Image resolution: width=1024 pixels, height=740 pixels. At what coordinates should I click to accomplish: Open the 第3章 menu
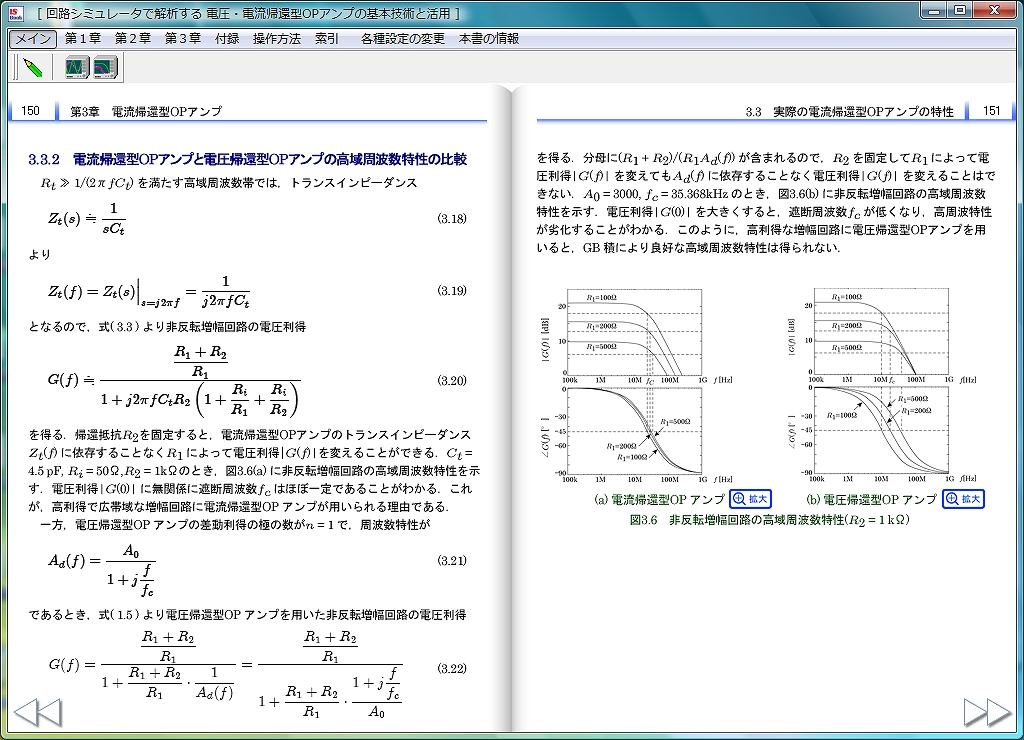pyautogui.click(x=182, y=39)
